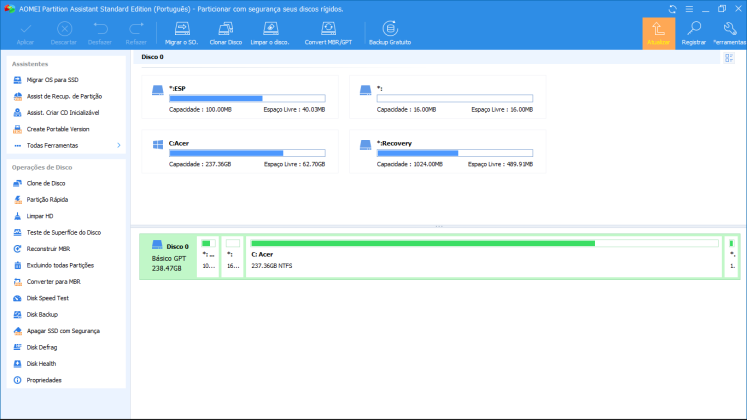The height and width of the screenshot is (420, 747).
Task: Click the *:ESP card usage bar
Action: pos(247,99)
